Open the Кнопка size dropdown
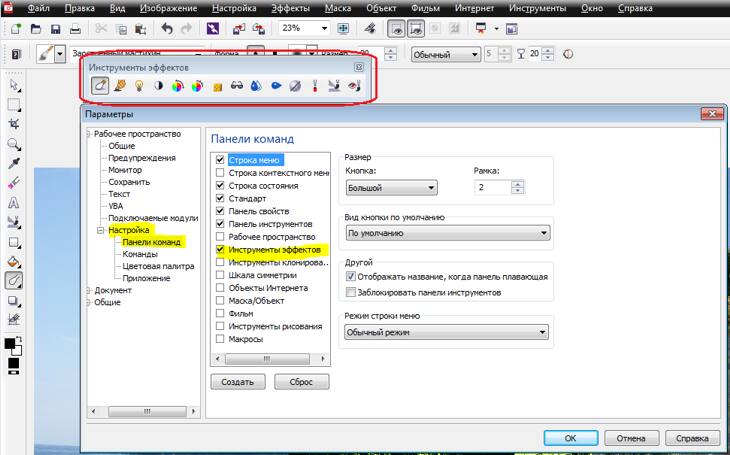Viewport: 730px width, 455px height. click(391, 187)
